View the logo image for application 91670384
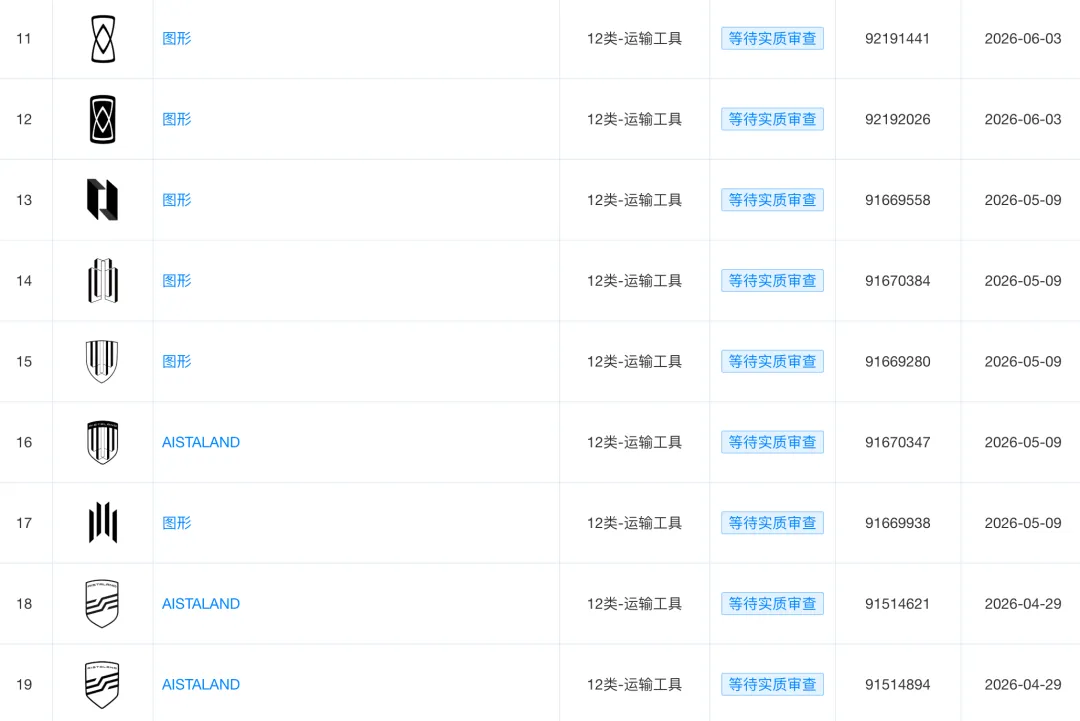 (103, 280)
